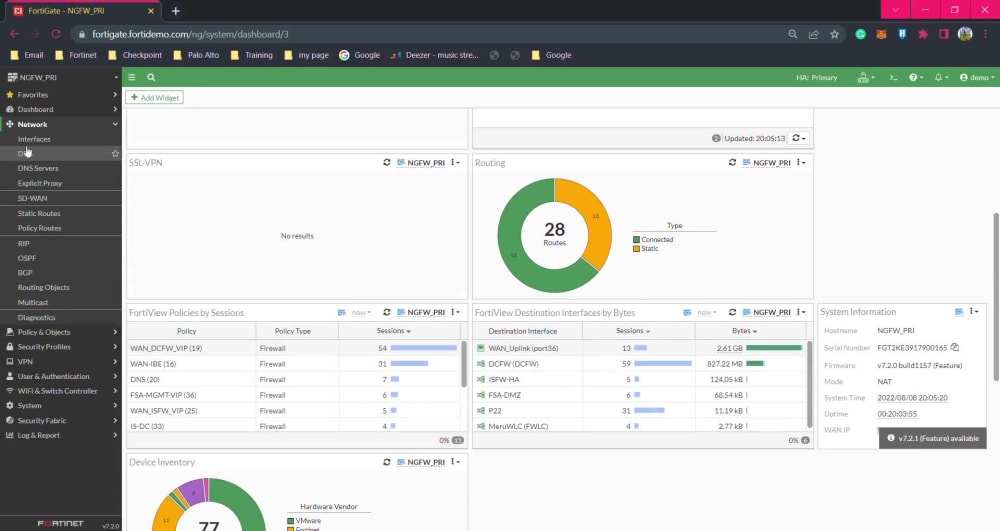Open the search icon in green header

pos(151,77)
